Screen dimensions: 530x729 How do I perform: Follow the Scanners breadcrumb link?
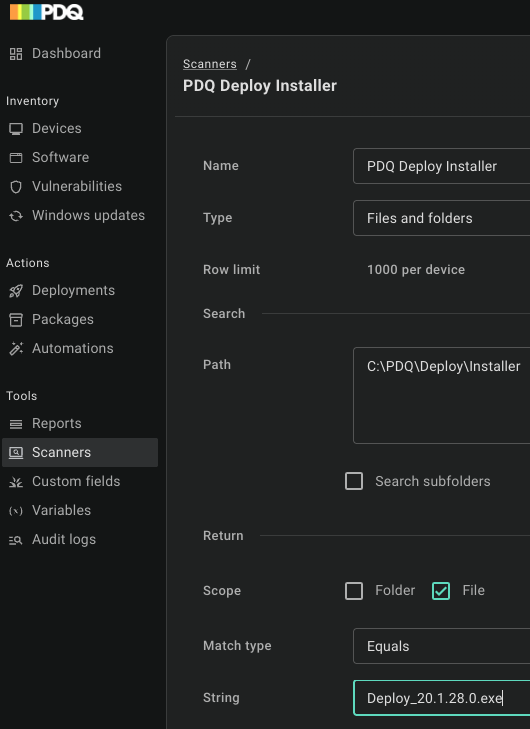point(210,64)
